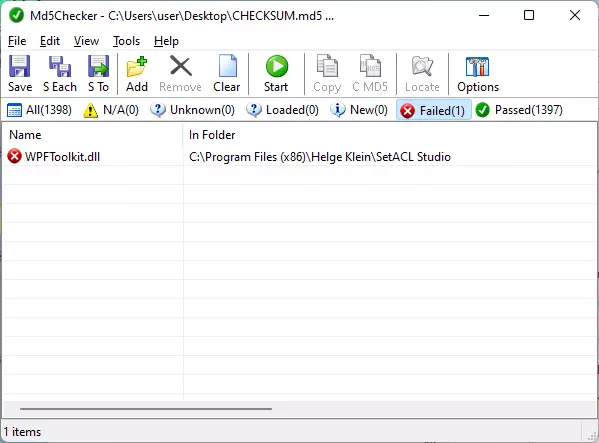Show the All(1398) filter
This screenshot has height=443, width=599.
click(x=39, y=110)
